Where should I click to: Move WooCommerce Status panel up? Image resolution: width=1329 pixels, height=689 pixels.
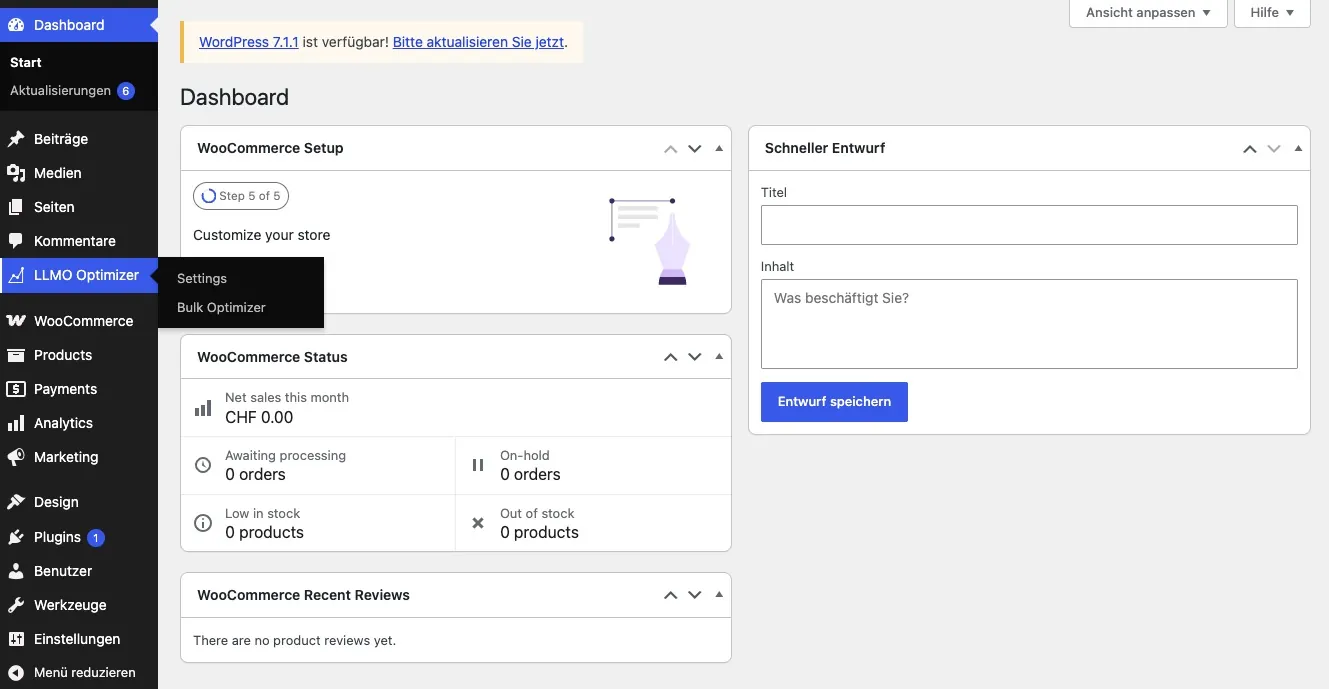[x=671, y=358]
